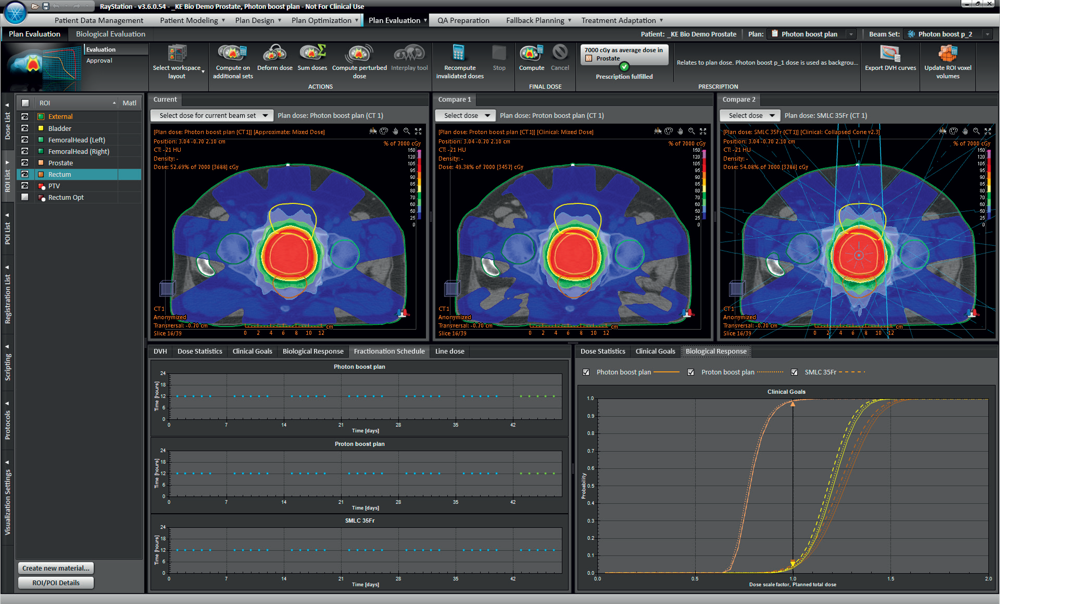
Task: Open 'Select dose for current beam set' dropdown
Action: coord(211,115)
